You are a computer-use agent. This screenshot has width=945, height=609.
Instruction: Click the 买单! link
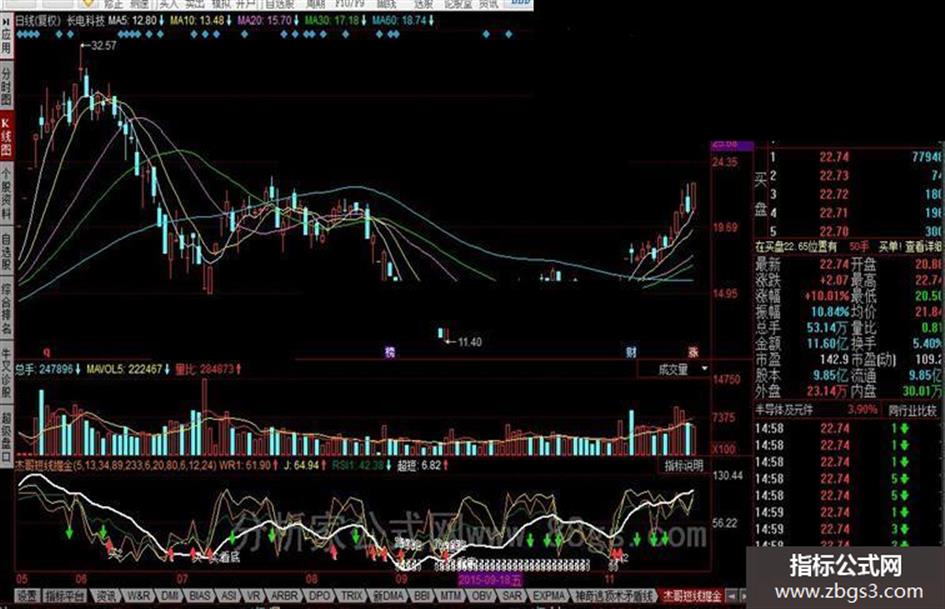point(888,247)
